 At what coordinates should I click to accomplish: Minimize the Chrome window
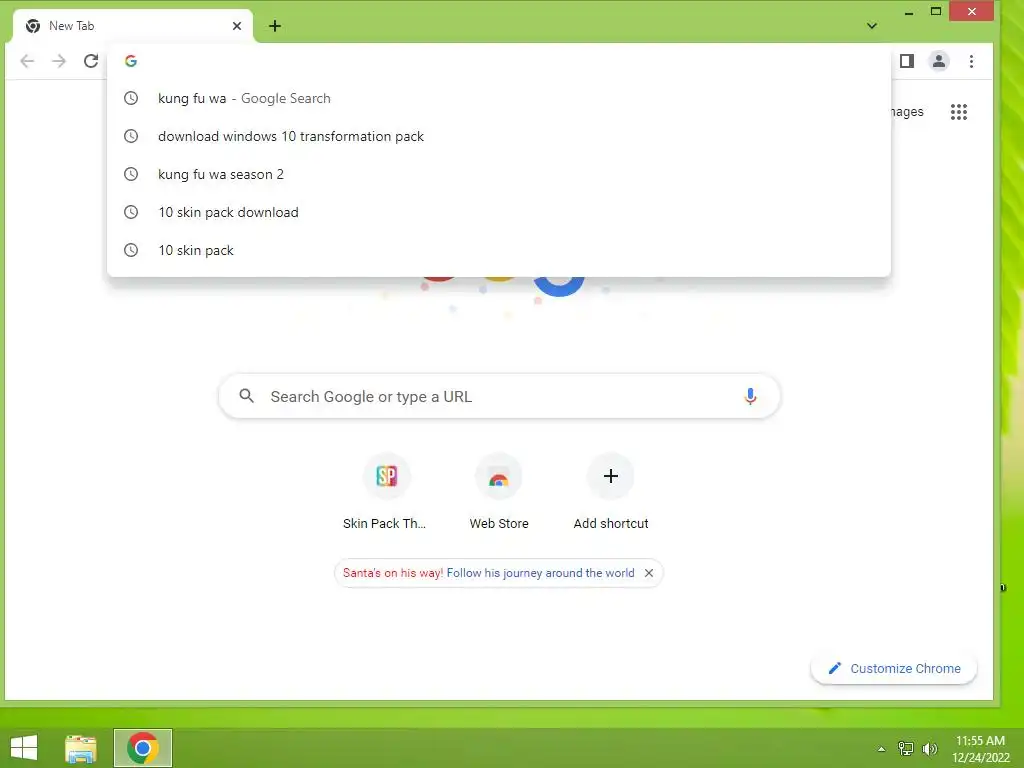(908, 12)
